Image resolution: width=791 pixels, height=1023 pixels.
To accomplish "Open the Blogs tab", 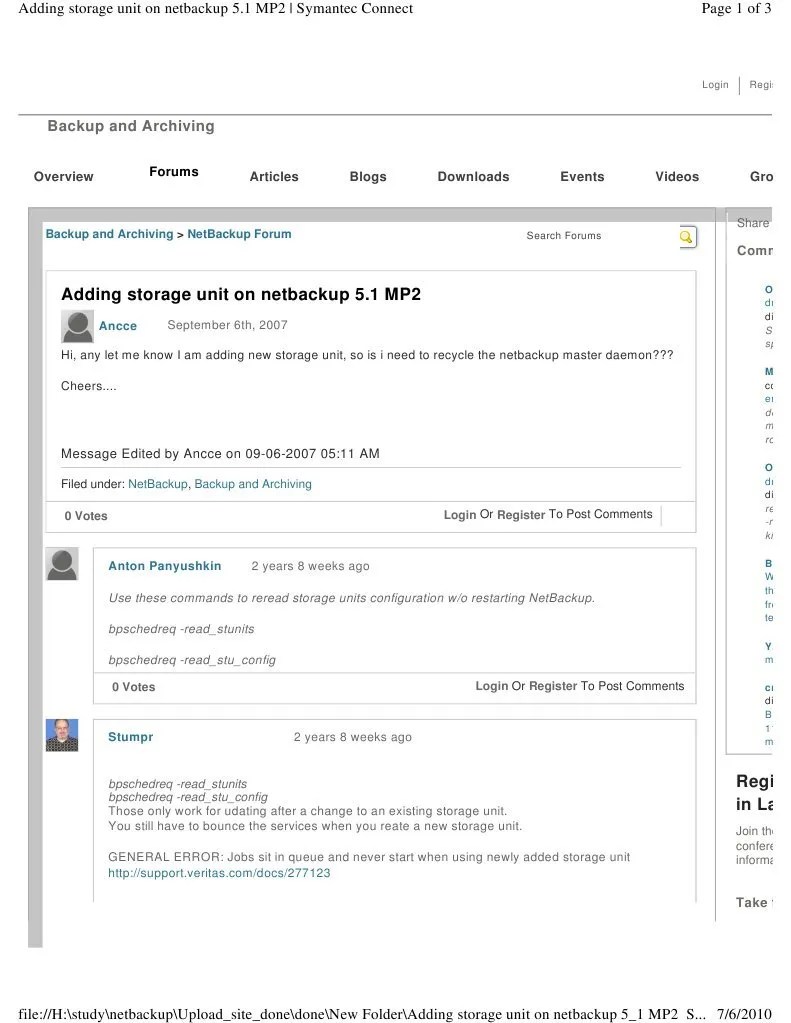I will 368,176.
